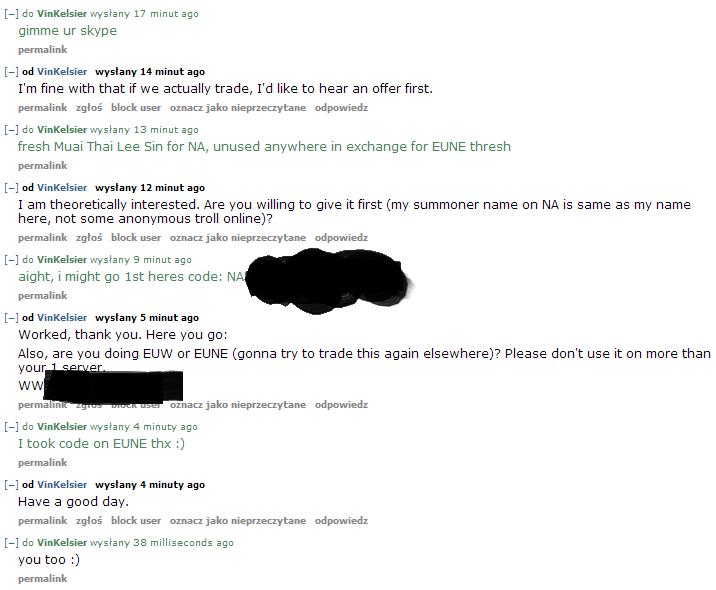Open permalink under Muai Thai Lee Sin message
Image resolution: width=716 pixels, height=590 pixels.
tap(42, 166)
